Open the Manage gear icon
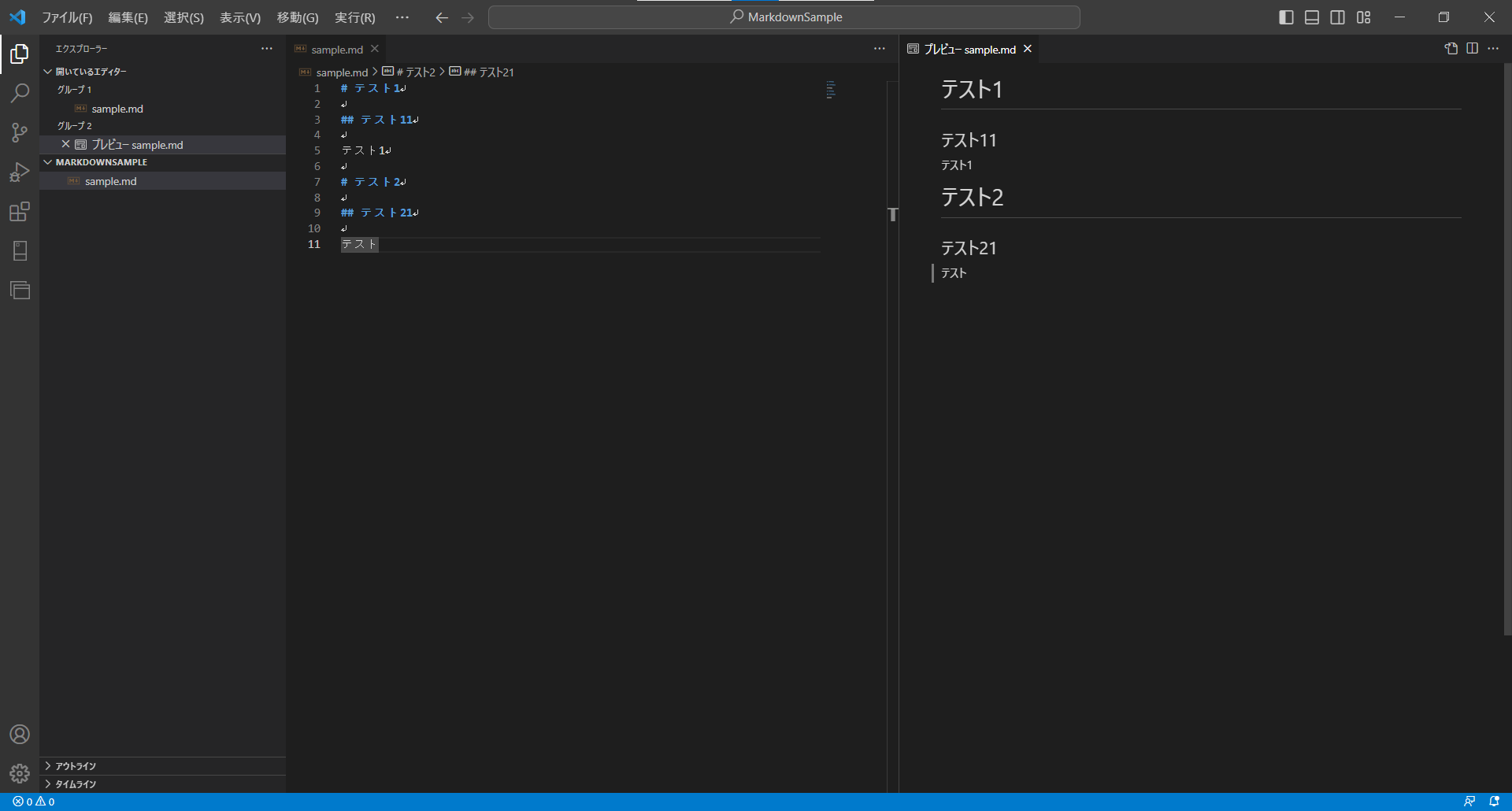This screenshot has width=1512, height=811. click(x=20, y=773)
